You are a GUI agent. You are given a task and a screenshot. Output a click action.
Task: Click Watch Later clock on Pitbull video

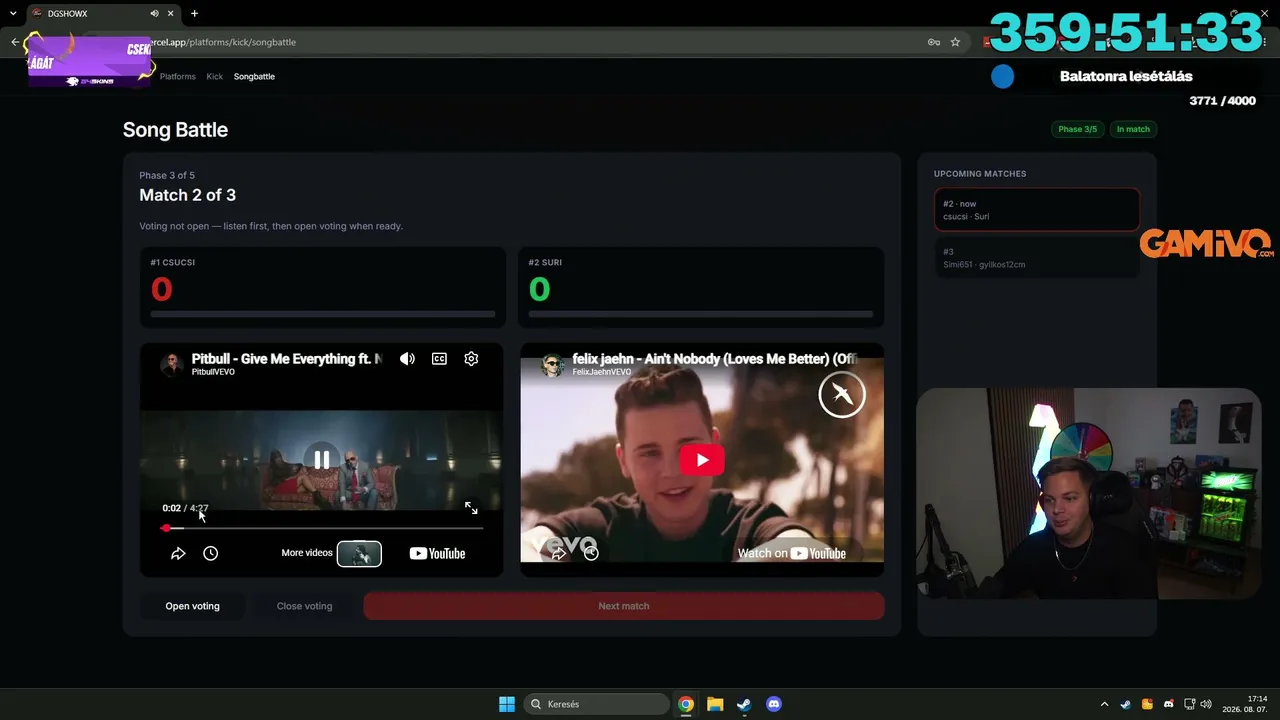pyautogui.click(x=210, y=553)
